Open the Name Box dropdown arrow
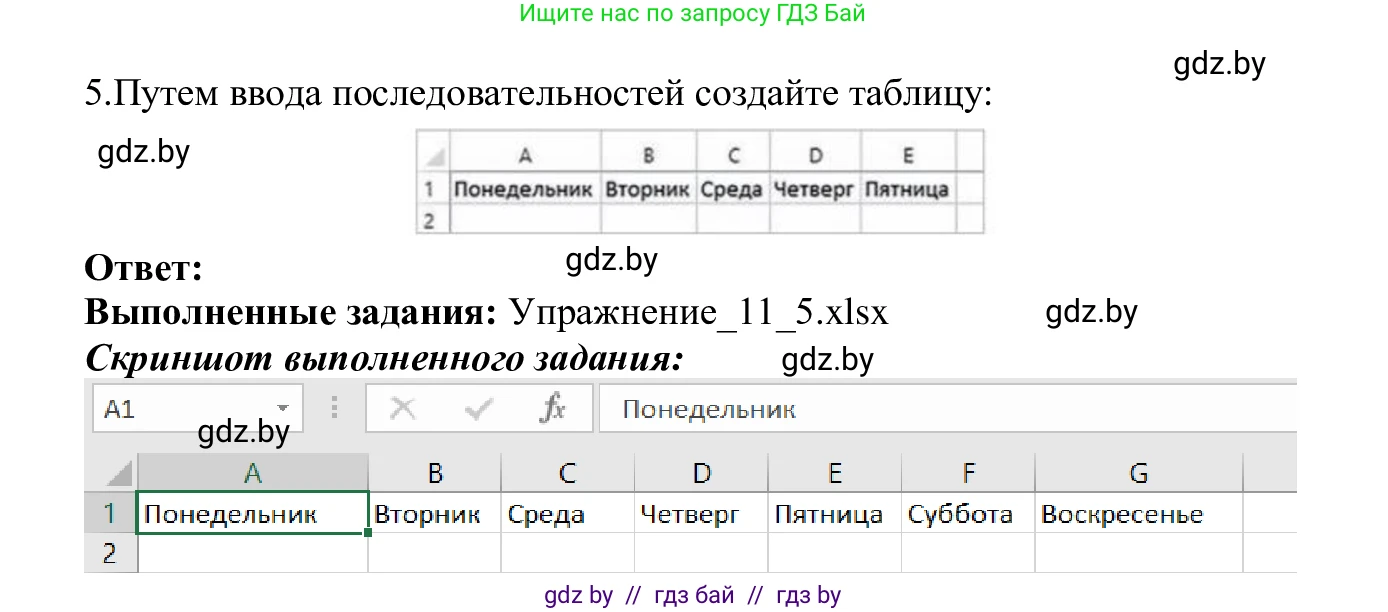The image size is (1388, 612). [283, 408]
